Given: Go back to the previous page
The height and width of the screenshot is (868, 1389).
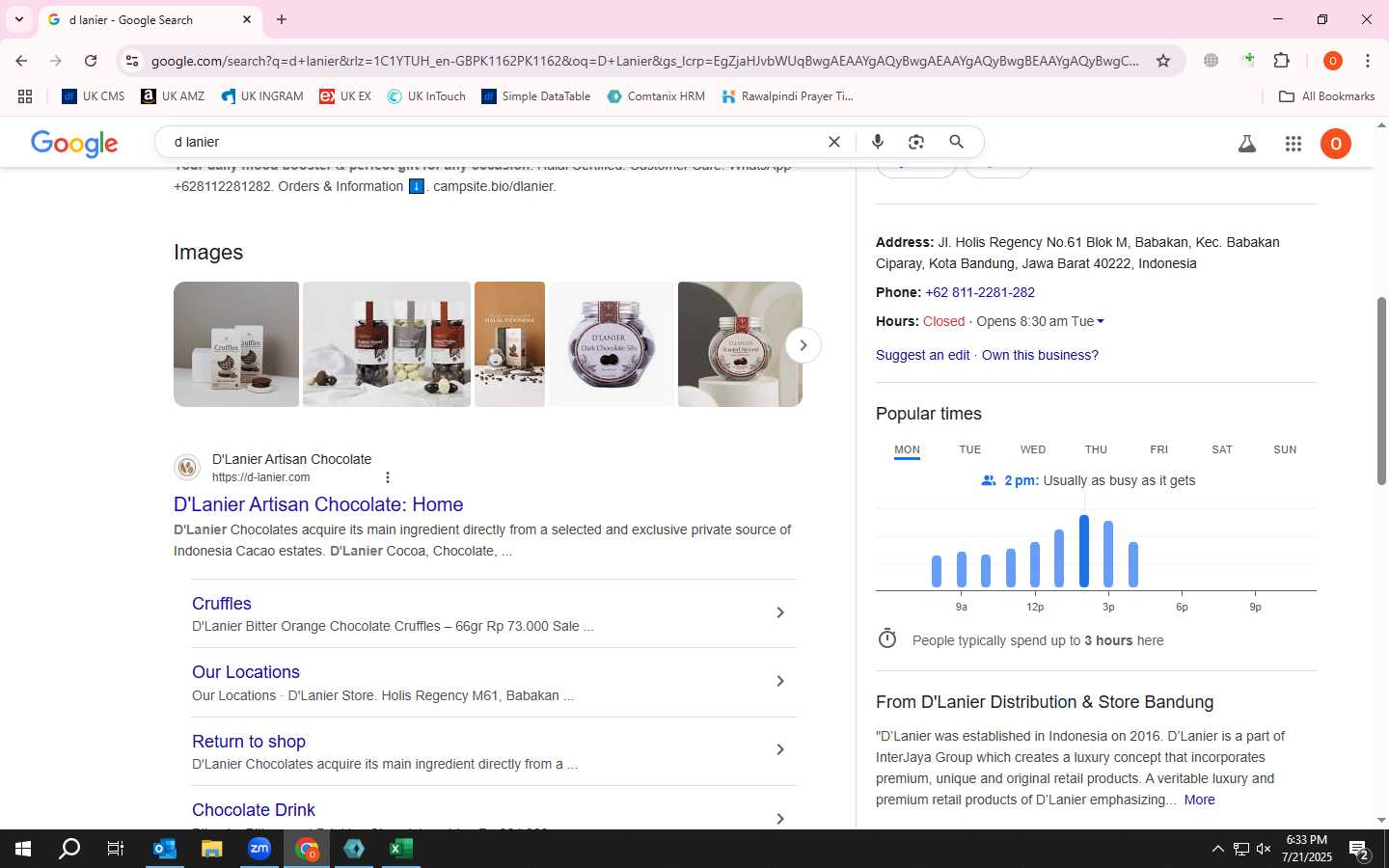Looking at the screenshot, I should pos(21,61).
